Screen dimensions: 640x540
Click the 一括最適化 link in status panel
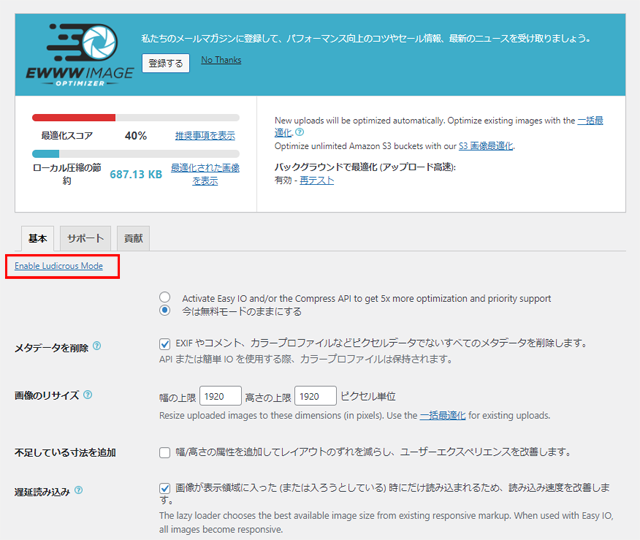tap(590, 120)
